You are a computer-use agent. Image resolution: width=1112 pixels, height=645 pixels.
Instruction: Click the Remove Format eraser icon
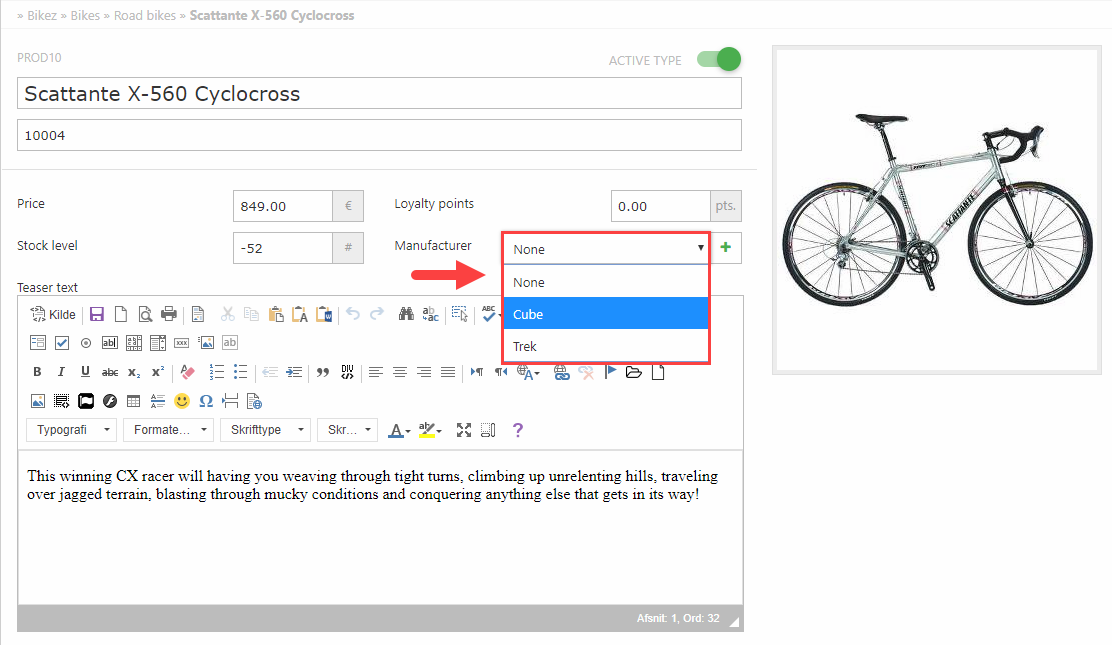[189, 372]
